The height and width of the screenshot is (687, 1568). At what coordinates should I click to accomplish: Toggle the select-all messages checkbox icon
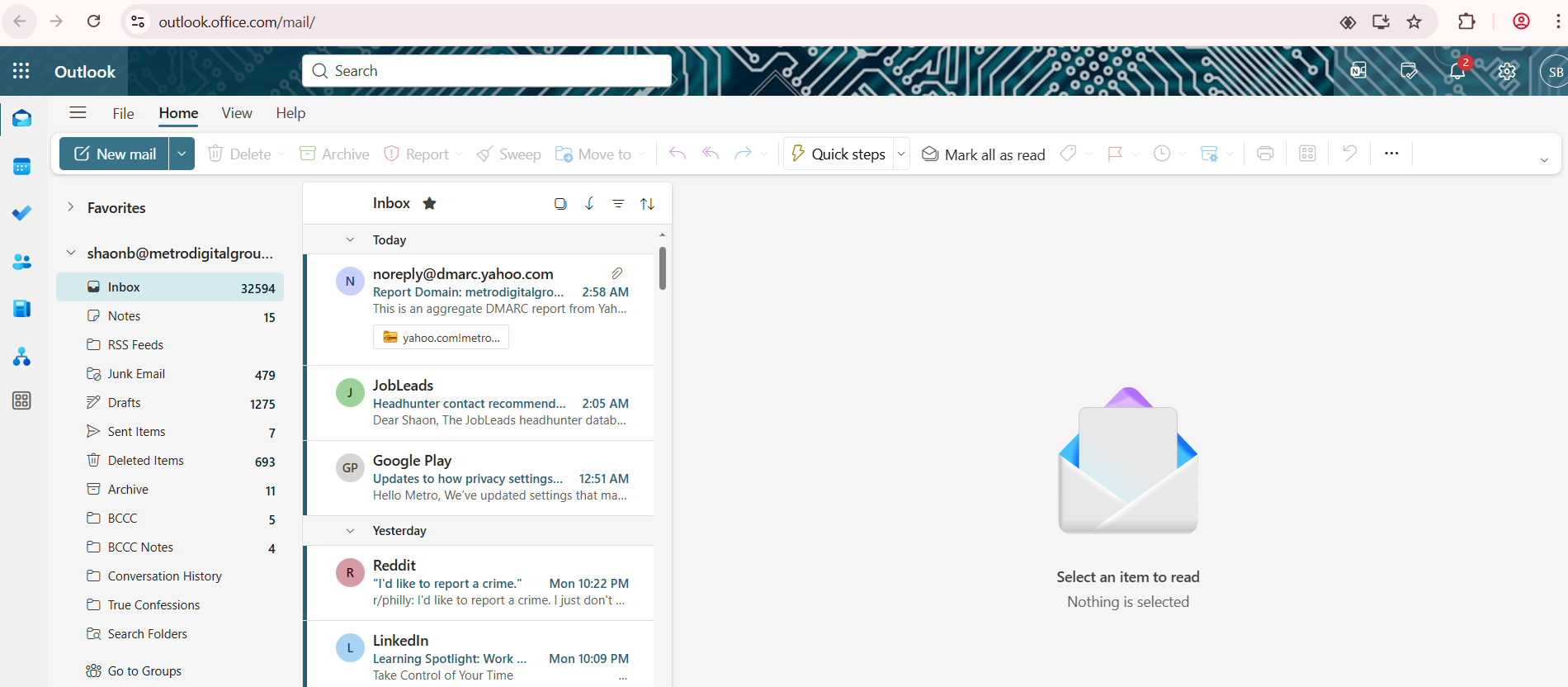click(560, 204)
